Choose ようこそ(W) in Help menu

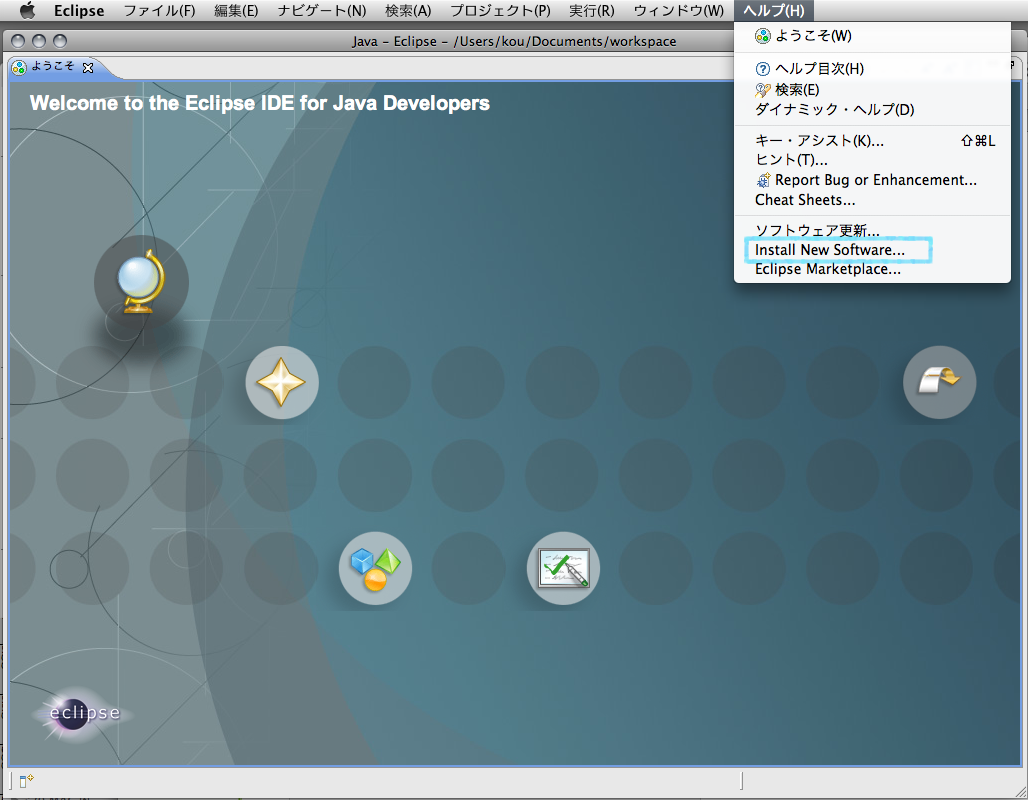coord(872,36)
